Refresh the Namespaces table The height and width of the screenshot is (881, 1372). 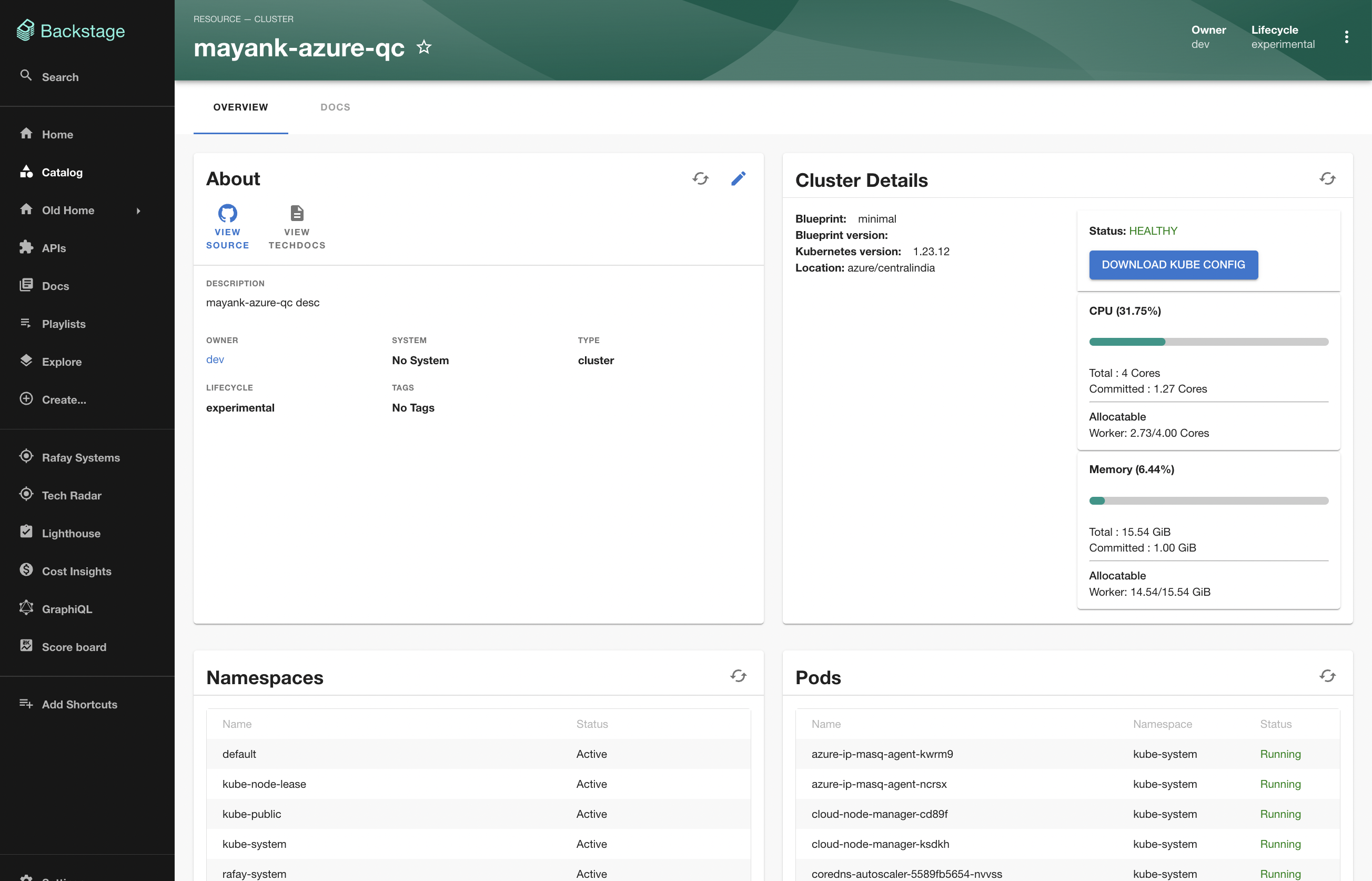(738, 676)
